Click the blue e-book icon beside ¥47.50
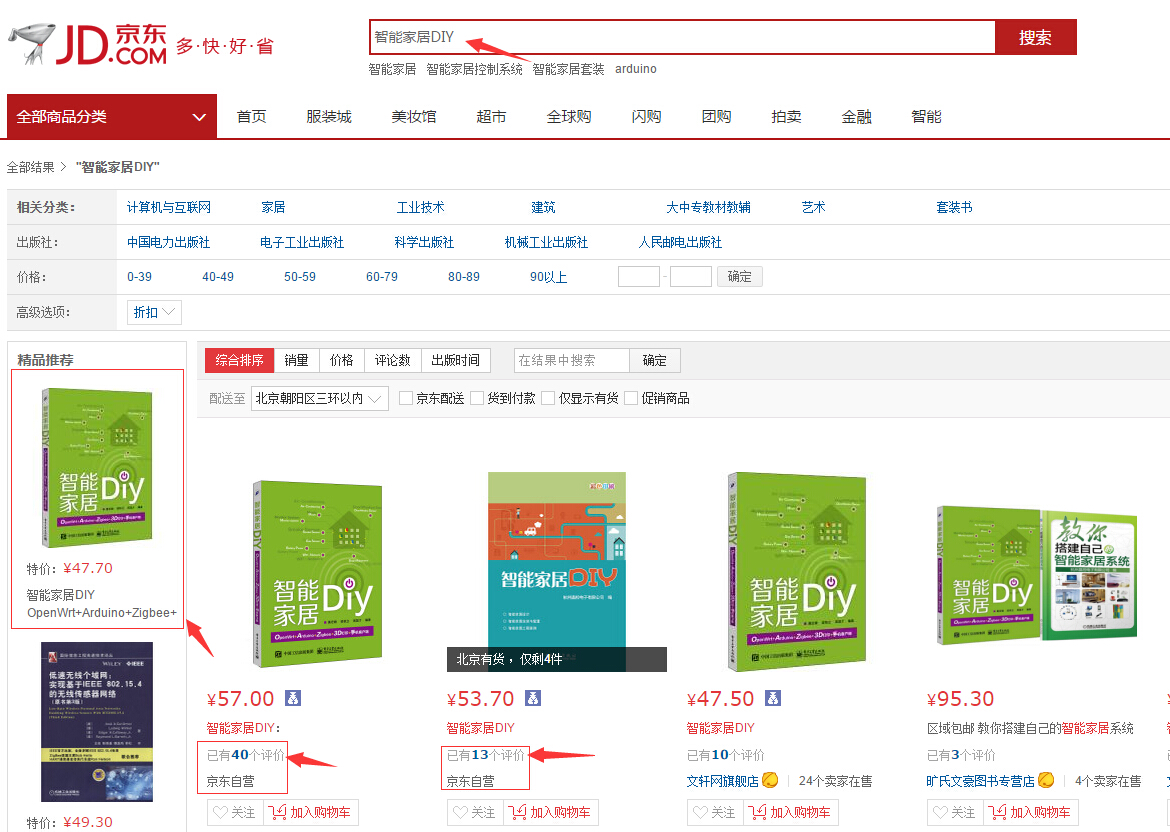 [773, 698]
